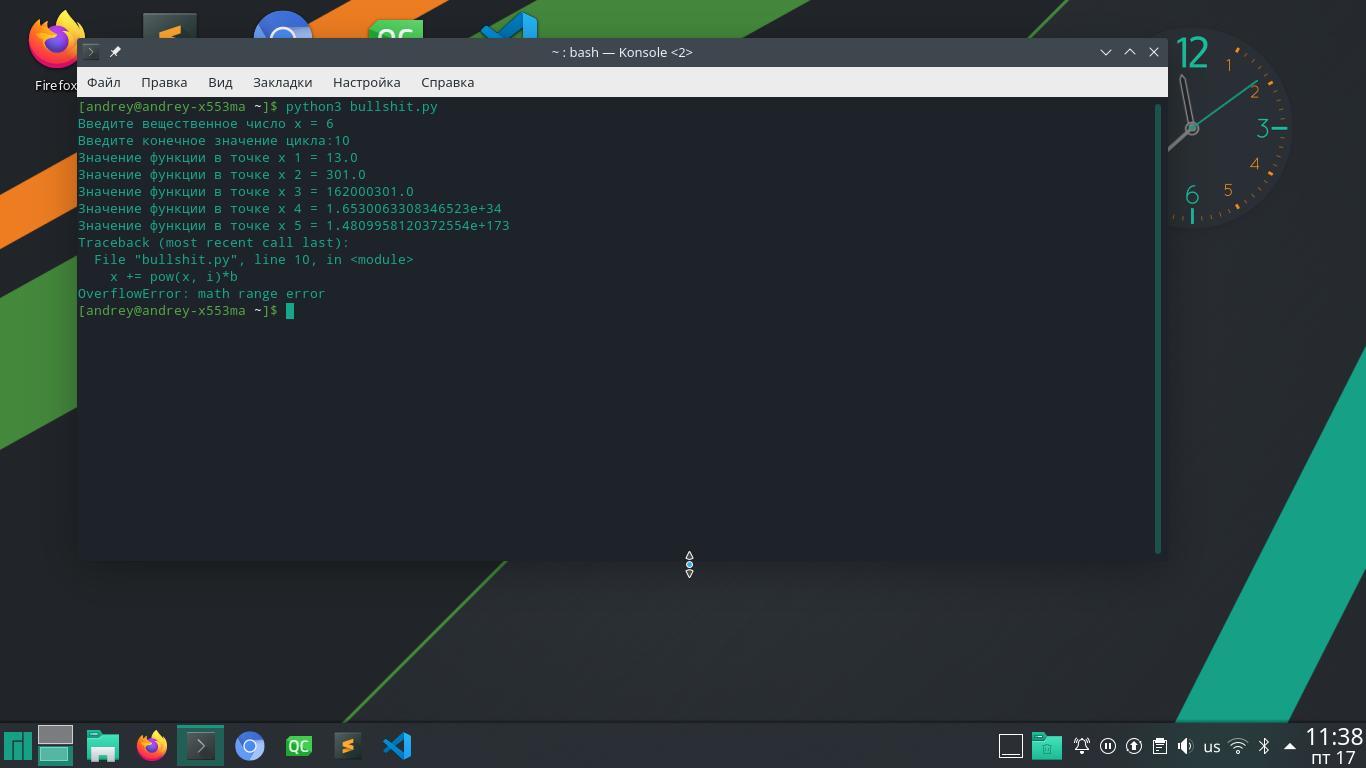Click the 'Значение функции в точке x 1 = 13.0' line
This screenshot has width=1366, height=768.
218,157
